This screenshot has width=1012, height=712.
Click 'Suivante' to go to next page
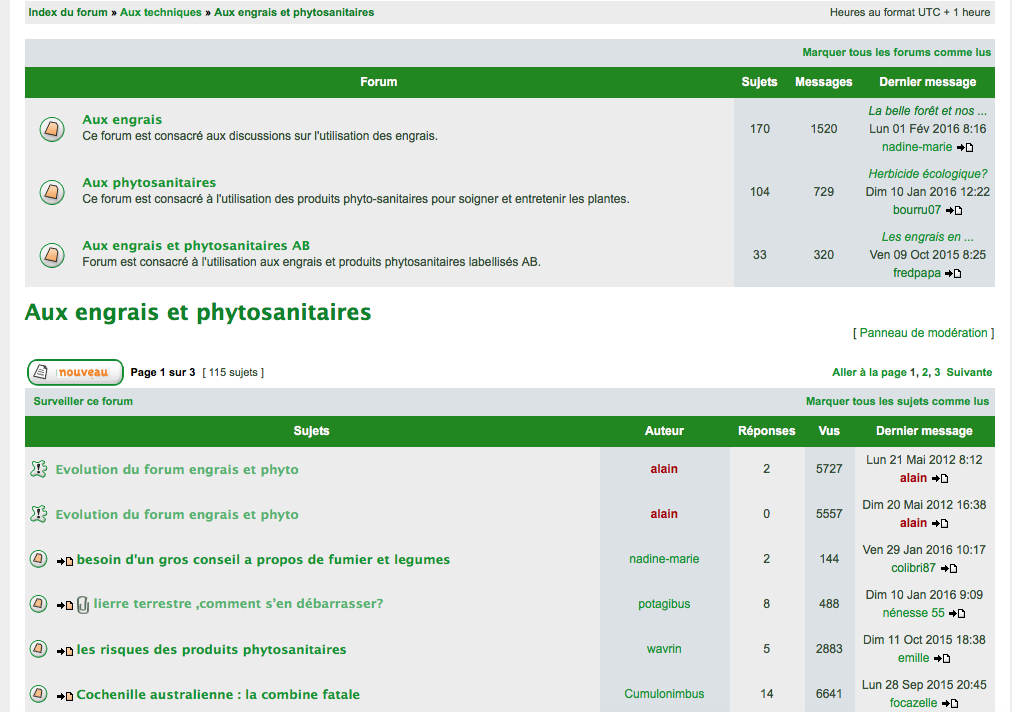(x=969, y=372)
